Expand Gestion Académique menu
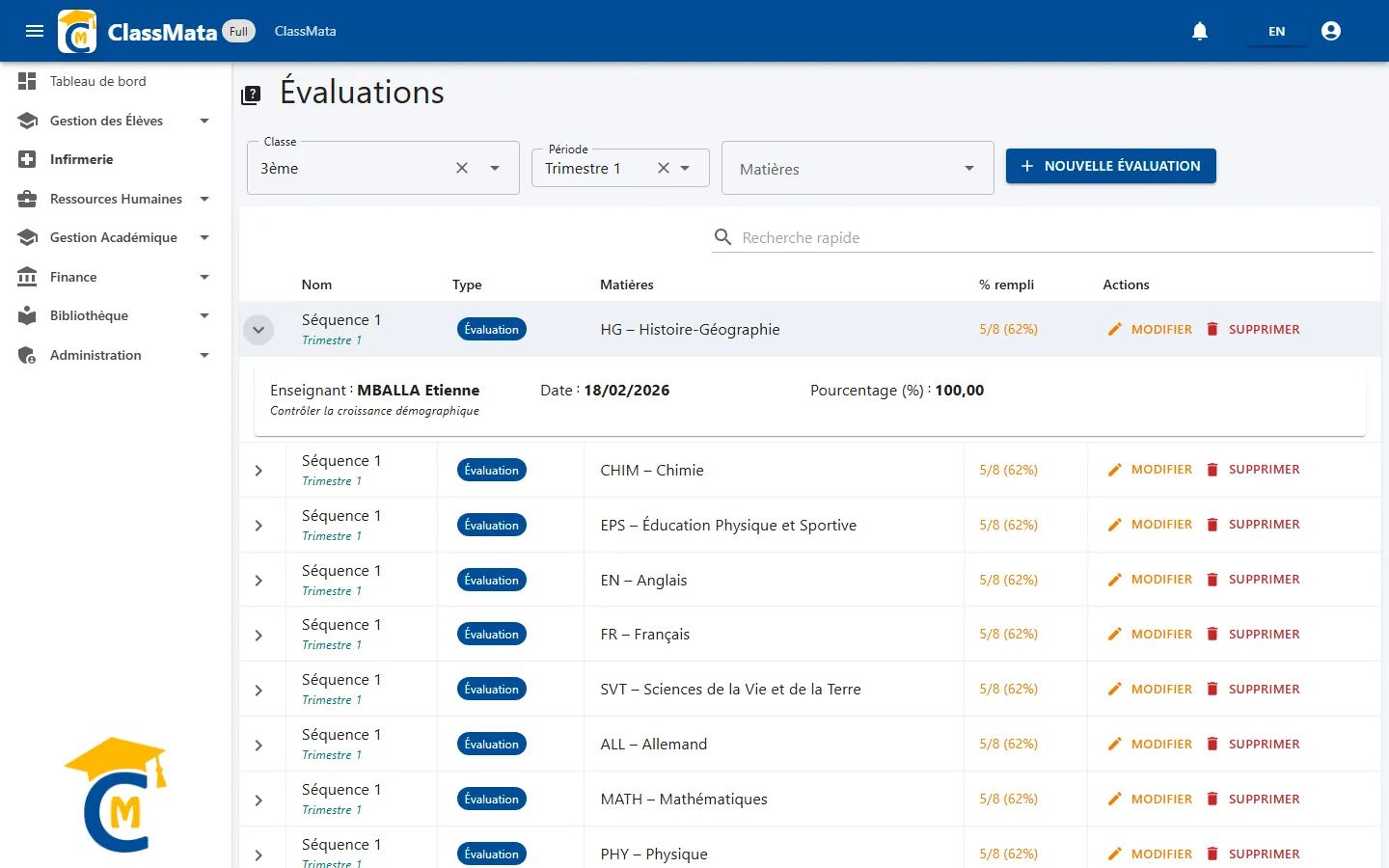 click(x=116, y=237)
